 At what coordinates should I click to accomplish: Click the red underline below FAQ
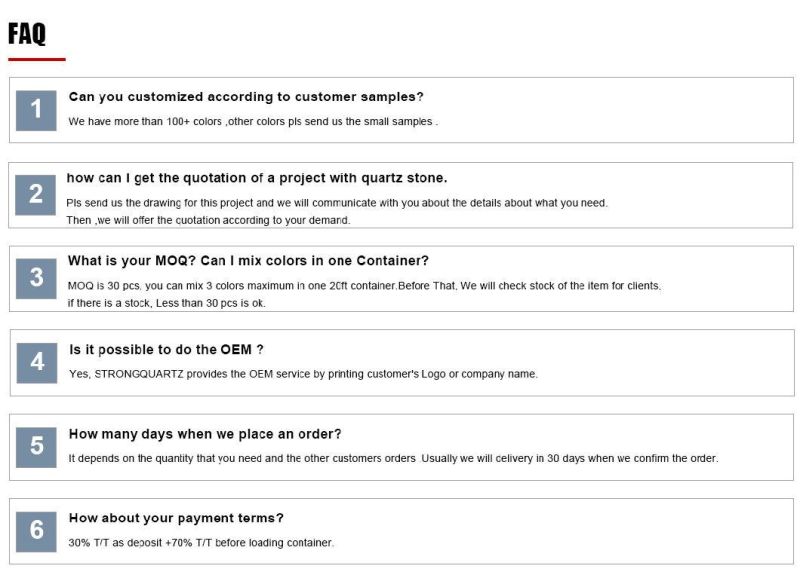point(37,59)
